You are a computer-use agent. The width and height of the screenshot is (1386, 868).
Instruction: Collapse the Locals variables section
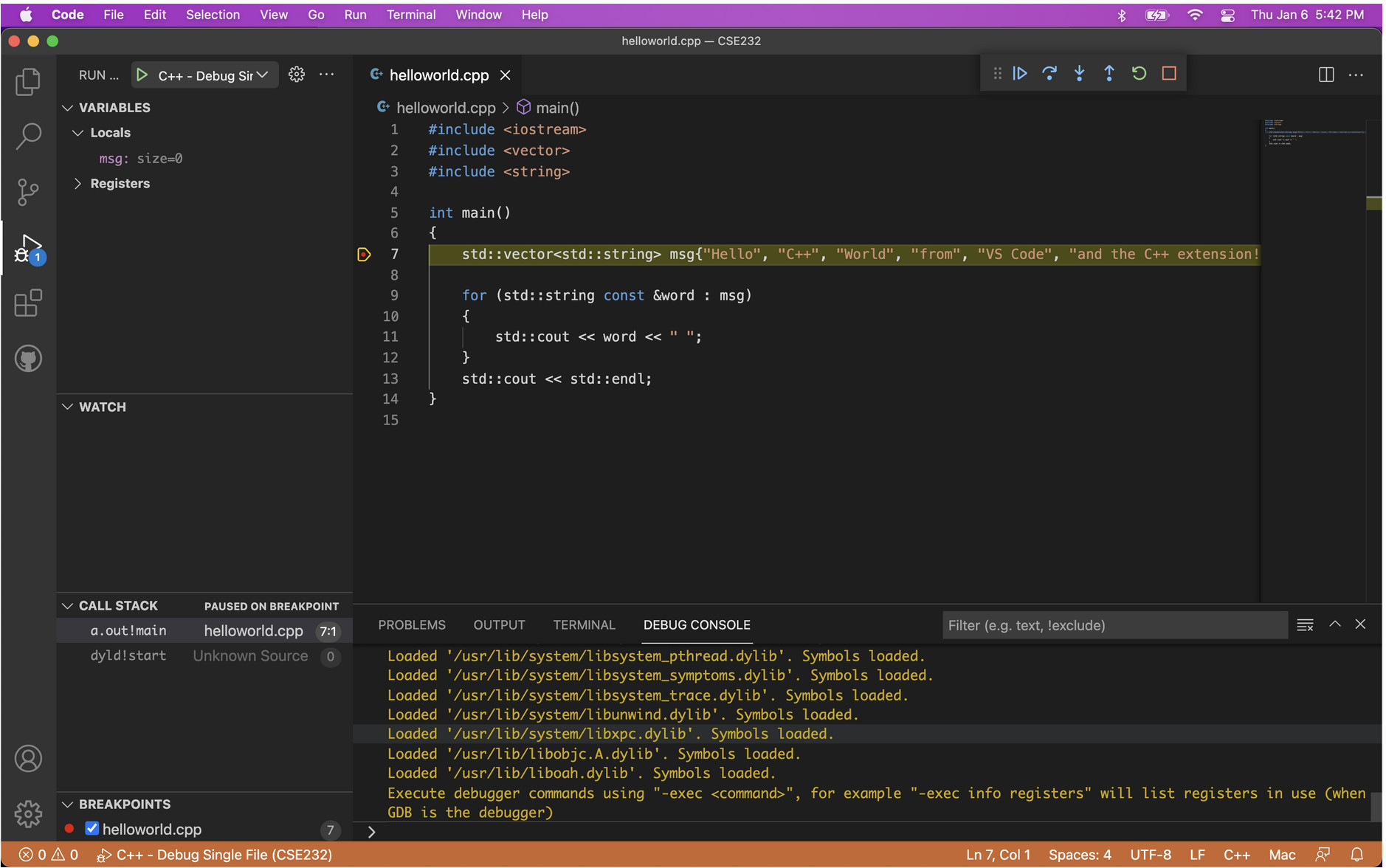click(x=79, y=133)
